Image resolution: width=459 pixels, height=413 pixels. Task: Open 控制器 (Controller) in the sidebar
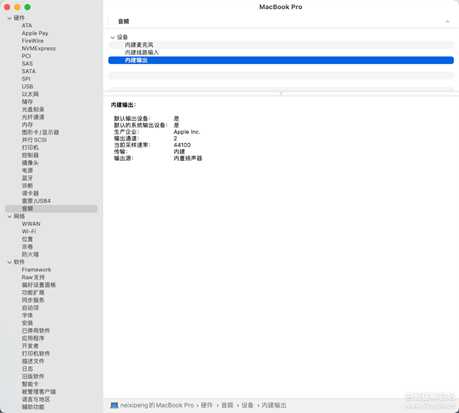(x=30, y=155)
